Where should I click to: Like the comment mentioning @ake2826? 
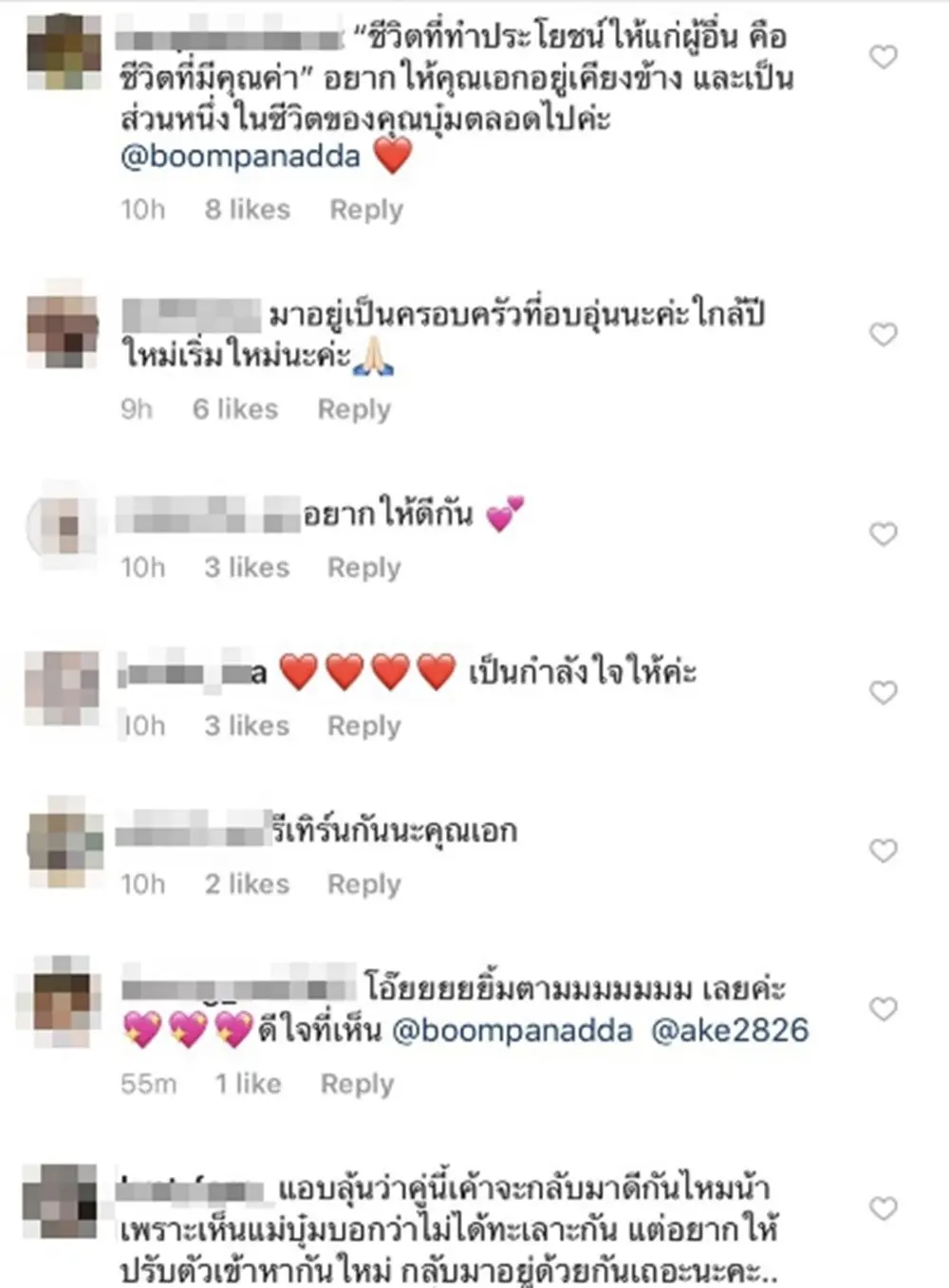(x=884, y=1009)
